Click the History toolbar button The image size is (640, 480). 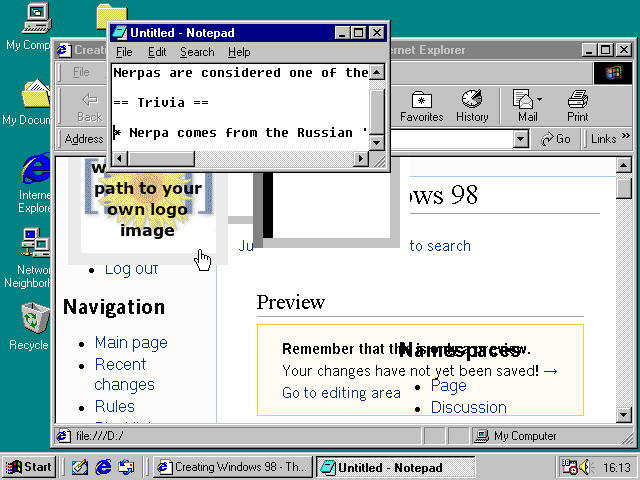pyautogui.click(x=472, y=105)
